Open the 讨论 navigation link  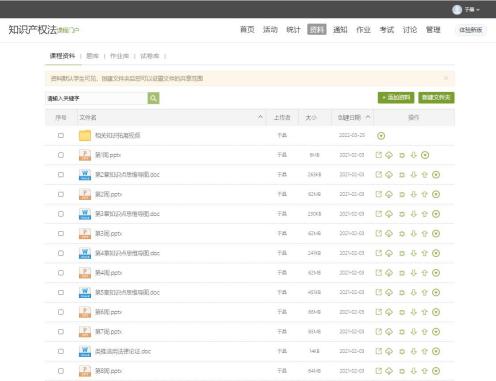(410, 30)
